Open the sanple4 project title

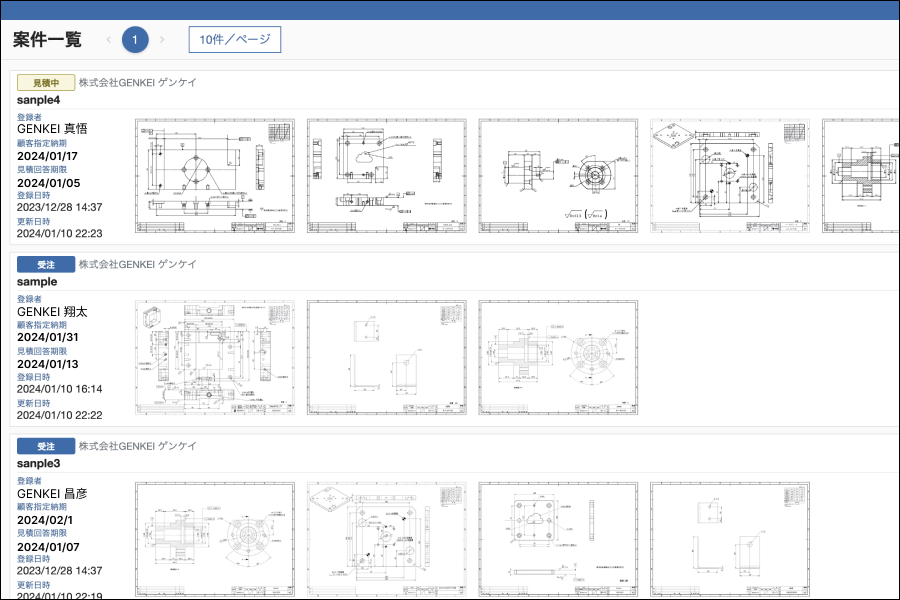(x=39, y=100)
